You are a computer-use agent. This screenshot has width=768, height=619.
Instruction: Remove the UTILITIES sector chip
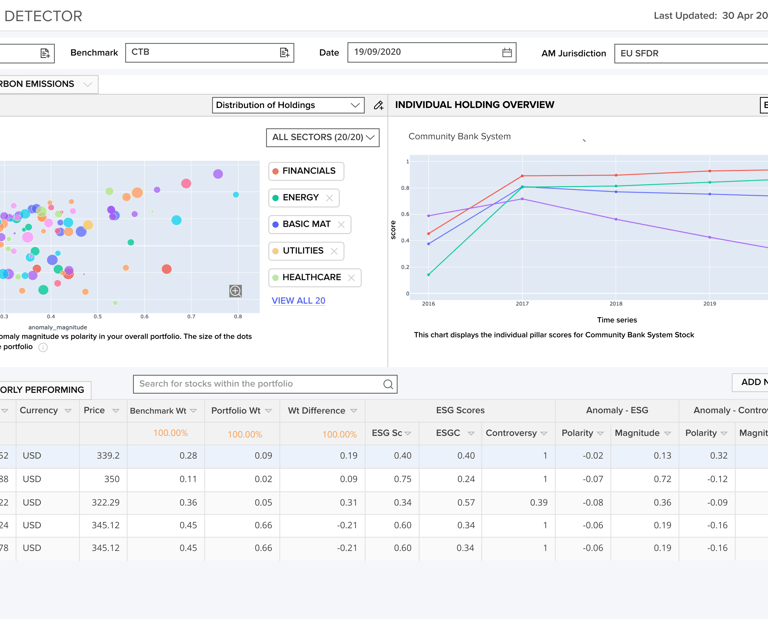334,251
